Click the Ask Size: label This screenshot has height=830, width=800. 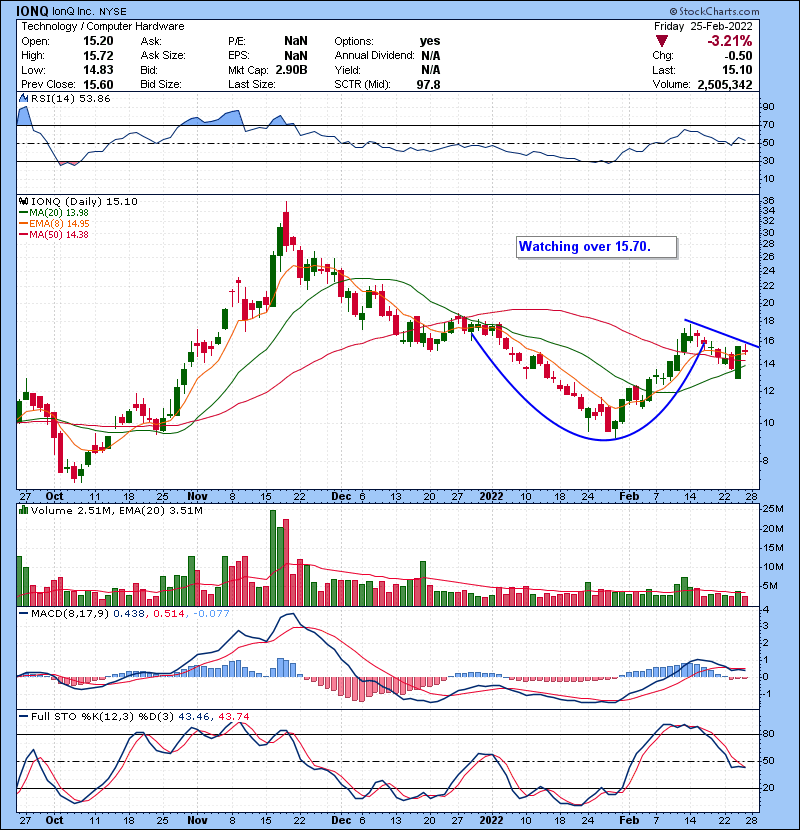pyautogui.click(x=163, y=56)
